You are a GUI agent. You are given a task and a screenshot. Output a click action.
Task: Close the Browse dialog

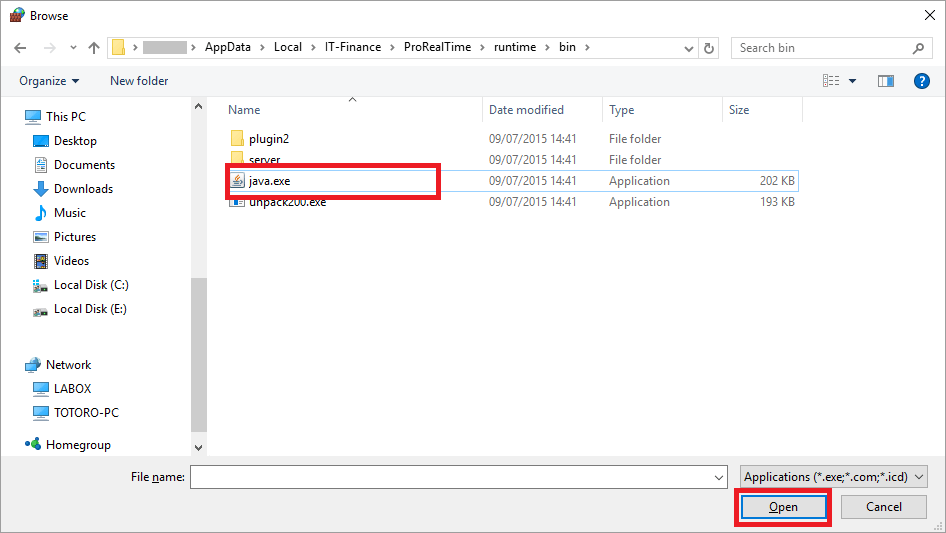[x=930, y=15]
